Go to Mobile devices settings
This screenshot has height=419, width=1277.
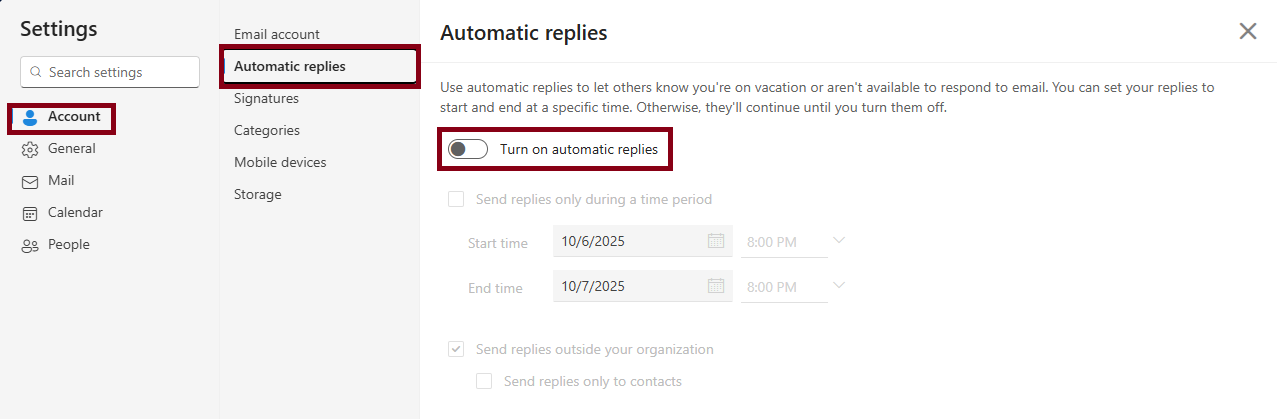(x=280, y=162)
